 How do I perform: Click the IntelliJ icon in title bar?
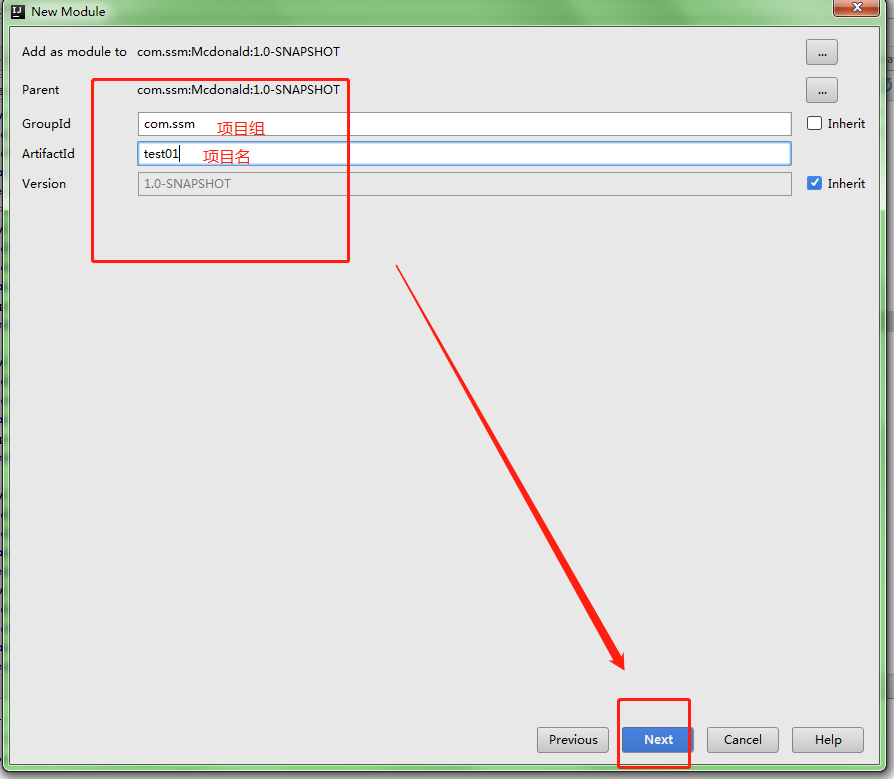(x=18, y=11)
